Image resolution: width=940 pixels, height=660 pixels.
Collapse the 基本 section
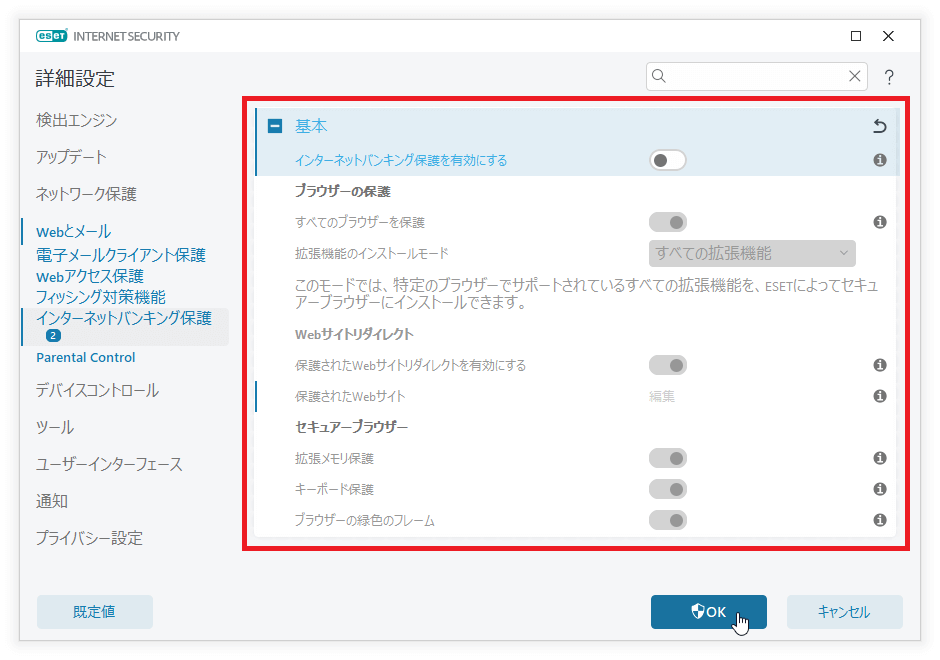click(275, 127)
